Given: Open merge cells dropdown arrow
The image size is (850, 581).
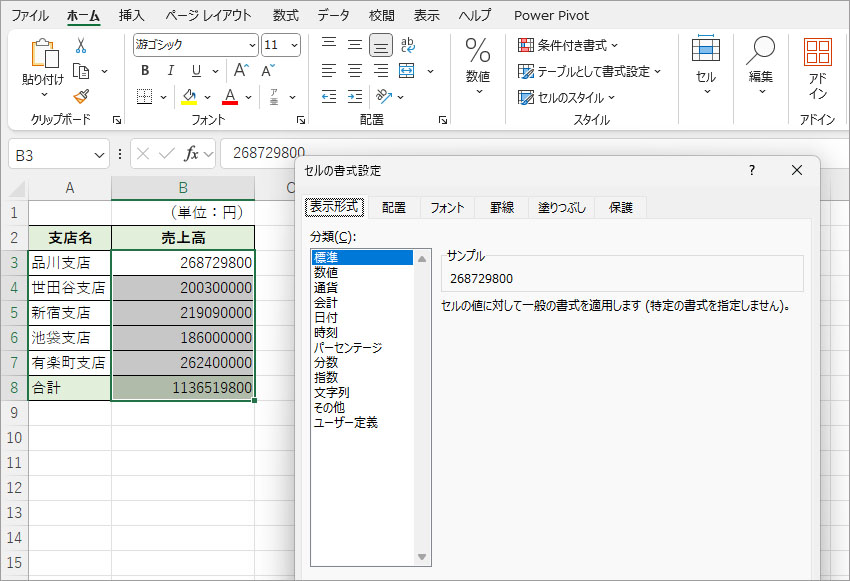Looking at the screenshot, I should pos(430,71).
